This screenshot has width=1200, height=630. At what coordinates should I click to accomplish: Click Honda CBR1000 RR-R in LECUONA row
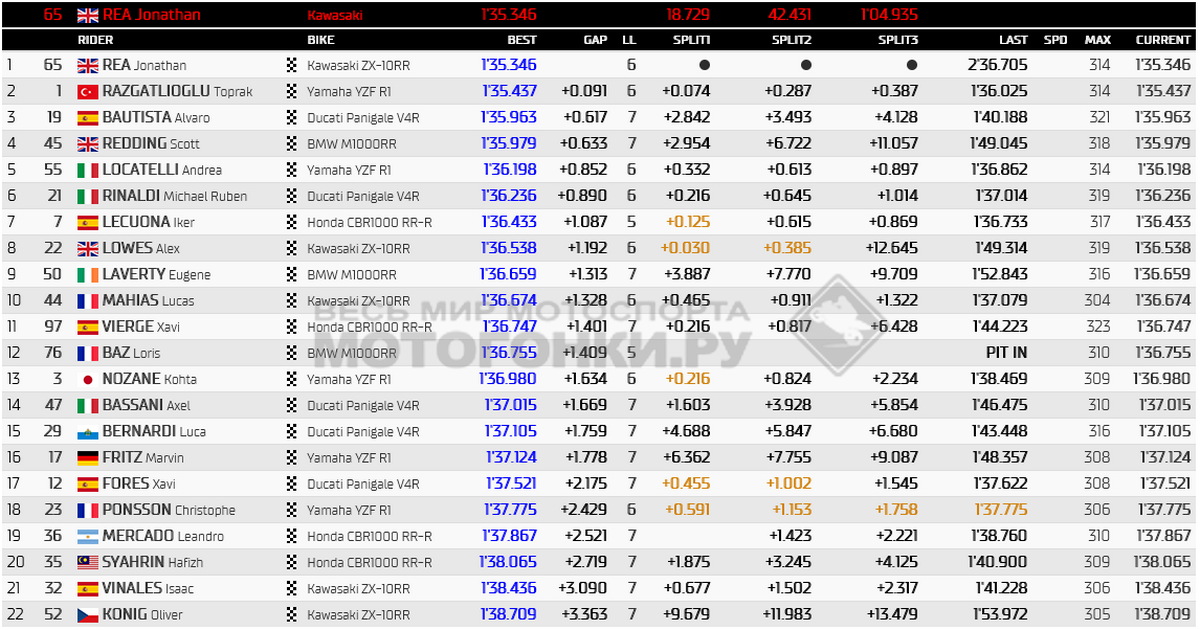tap(369, 222)
